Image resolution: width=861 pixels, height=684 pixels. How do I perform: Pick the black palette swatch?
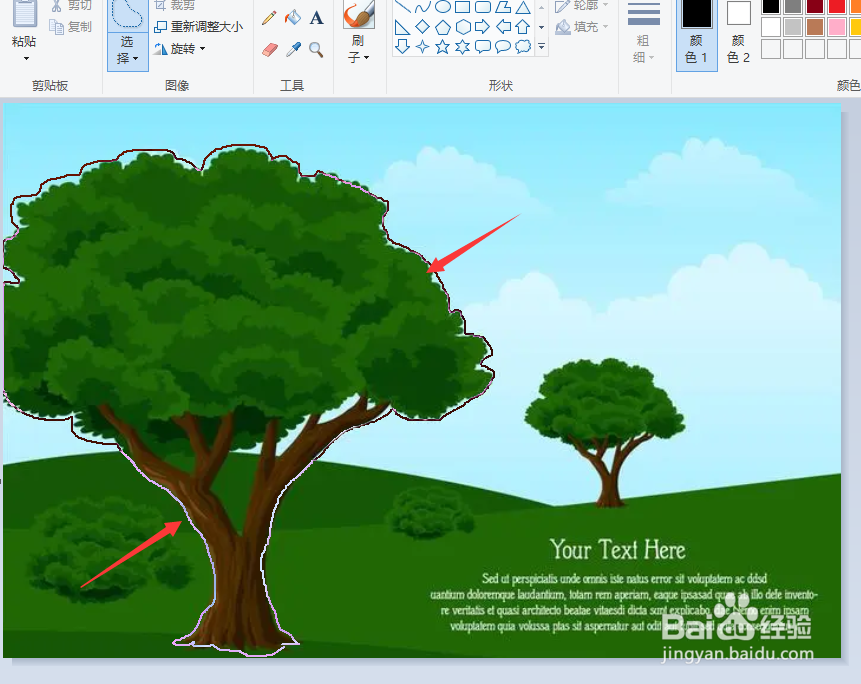(771, 6)
